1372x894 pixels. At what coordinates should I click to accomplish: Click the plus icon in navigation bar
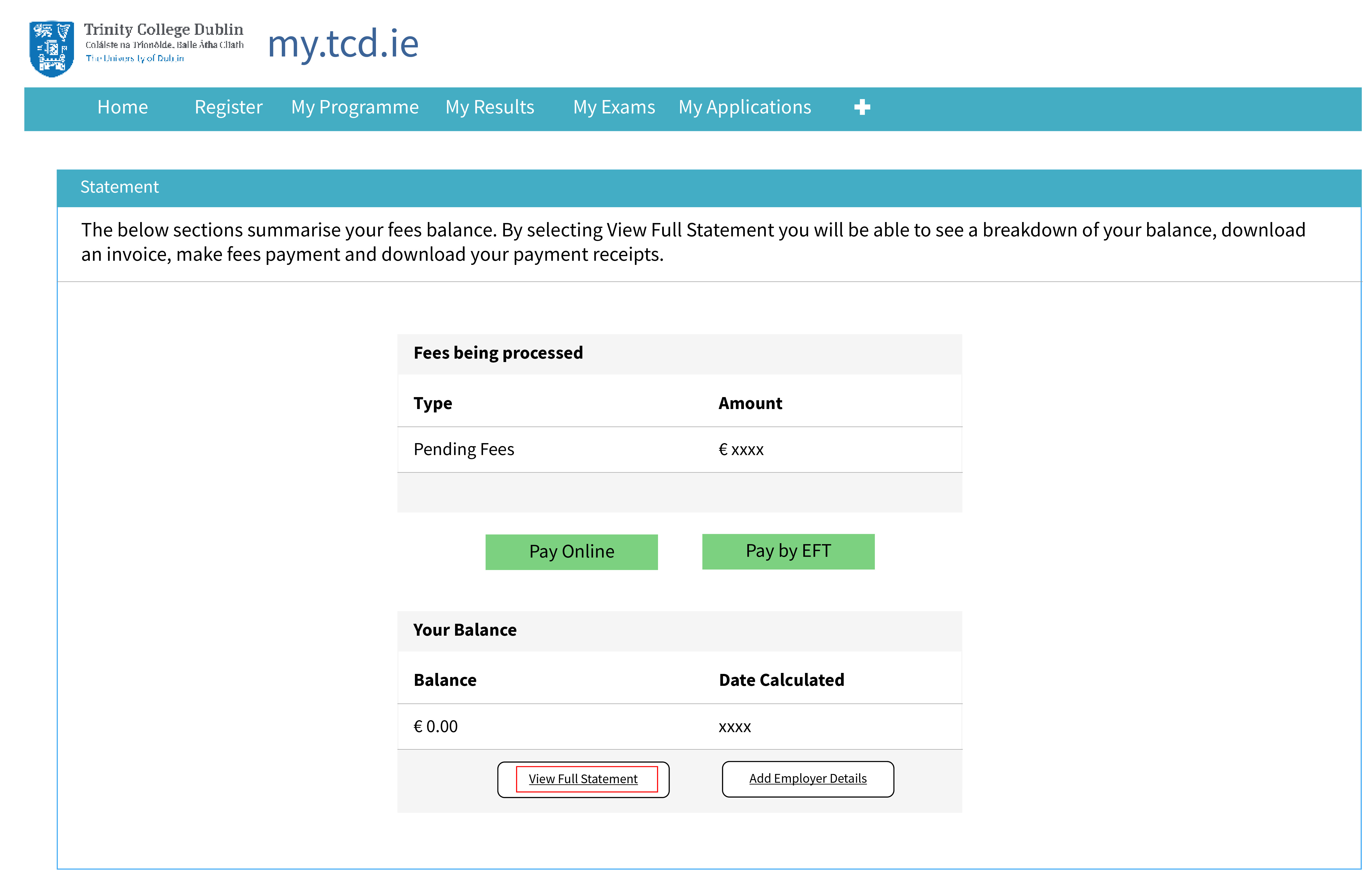[x=862, y=107]
